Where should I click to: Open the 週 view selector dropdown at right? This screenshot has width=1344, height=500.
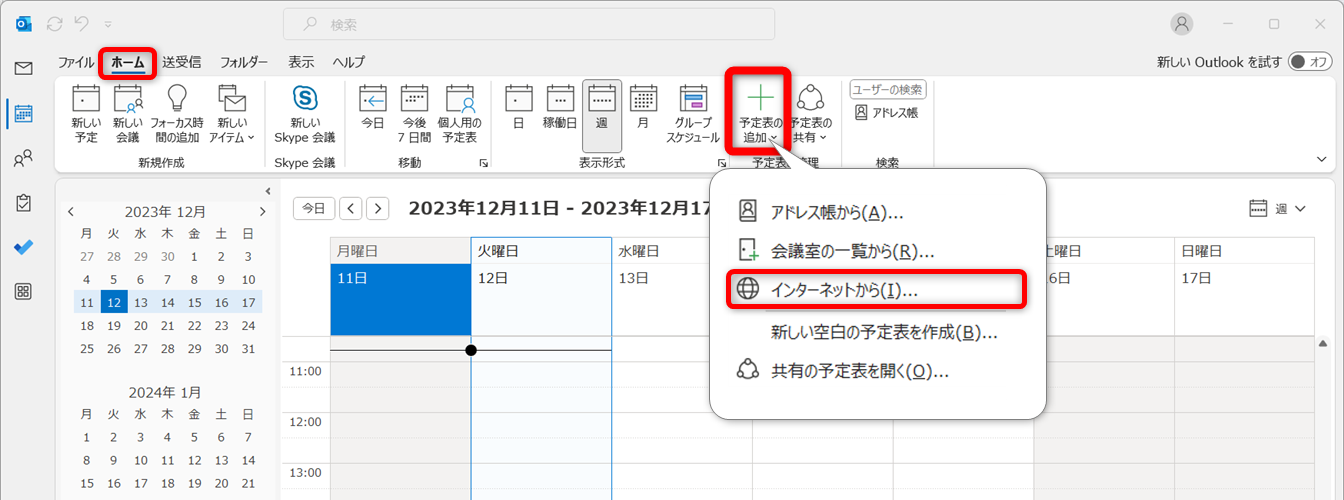[1278, 209]
